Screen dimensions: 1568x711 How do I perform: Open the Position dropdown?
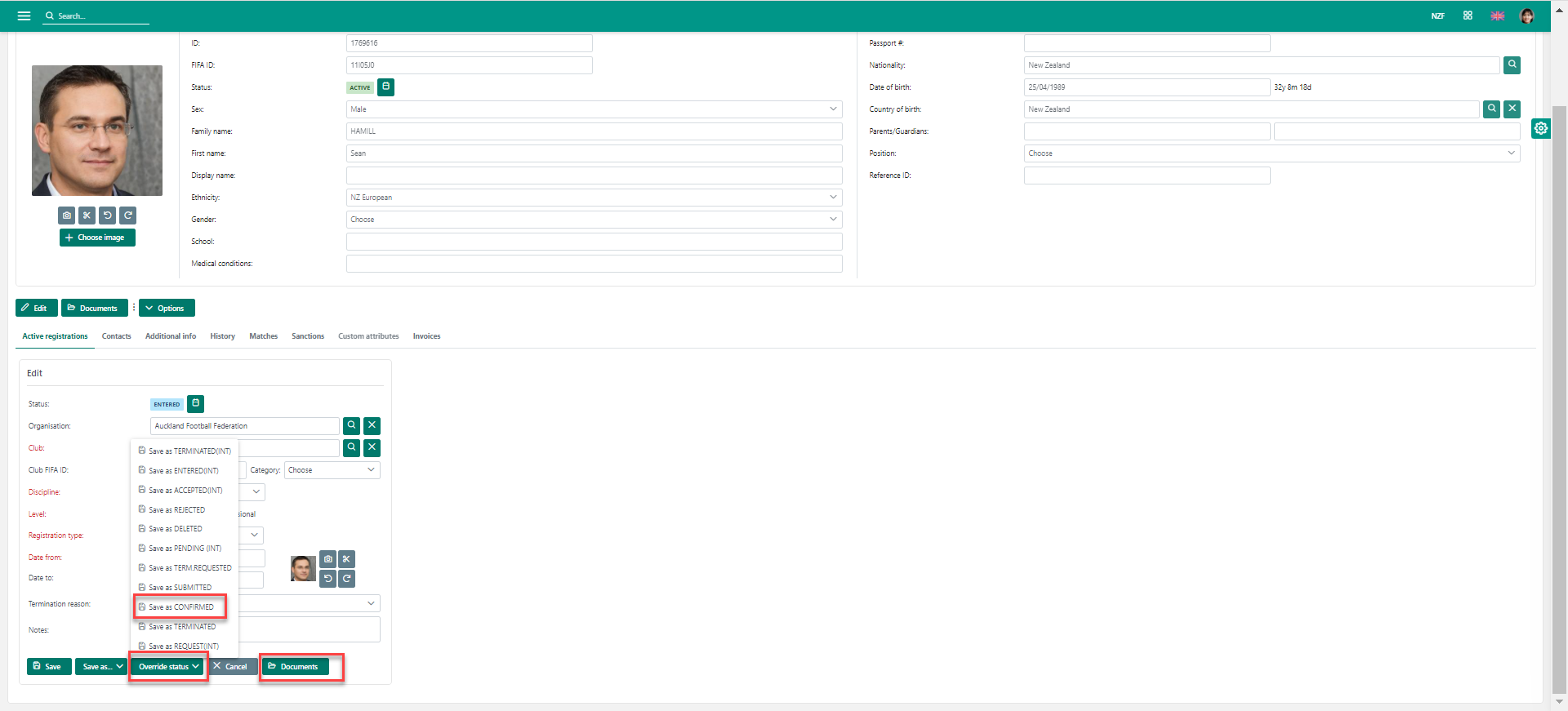[1271, 153]
